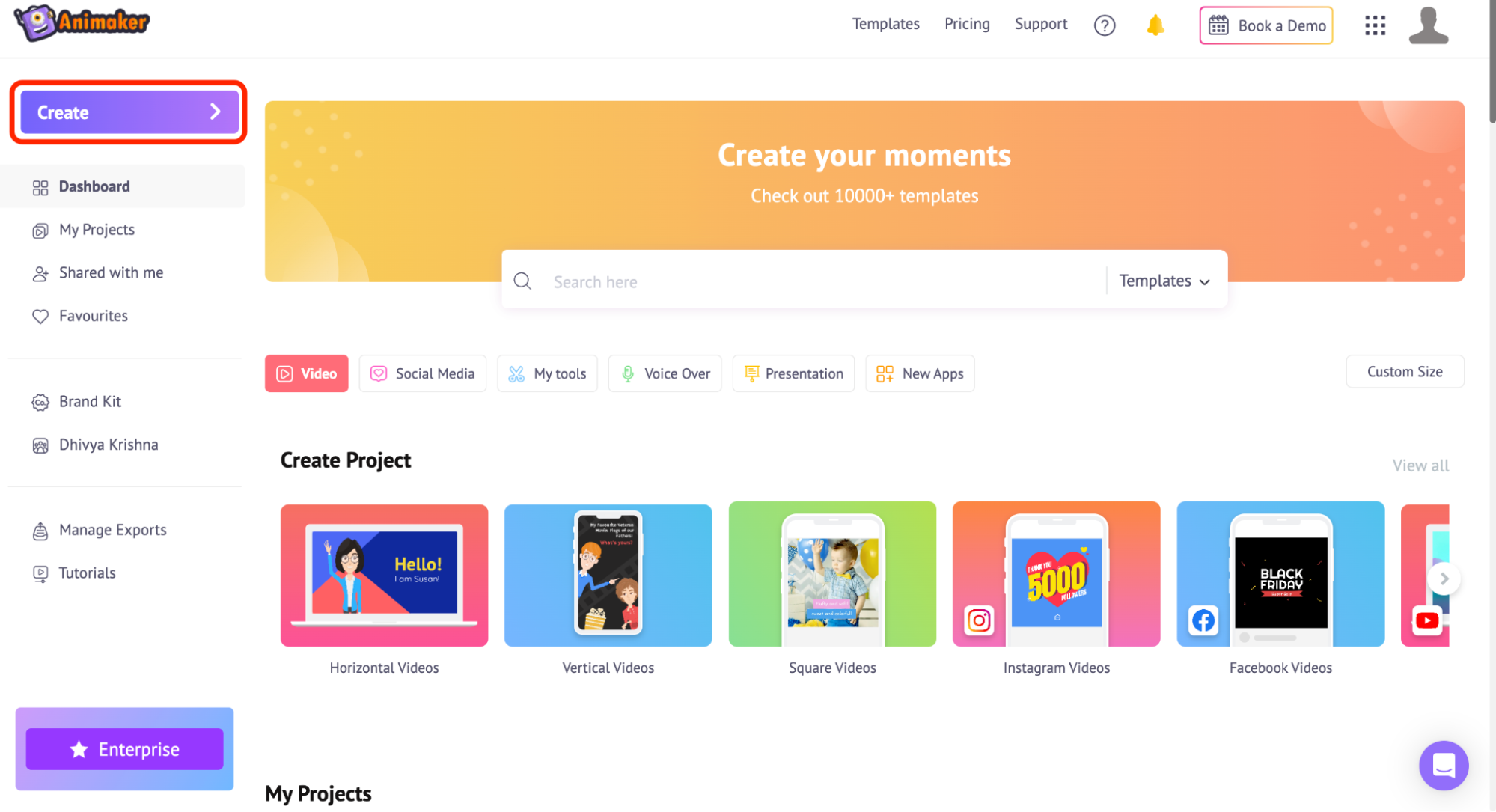The image size is (1496, 812).
Task: Select the Shared with me icon
Action: (39, 272)
